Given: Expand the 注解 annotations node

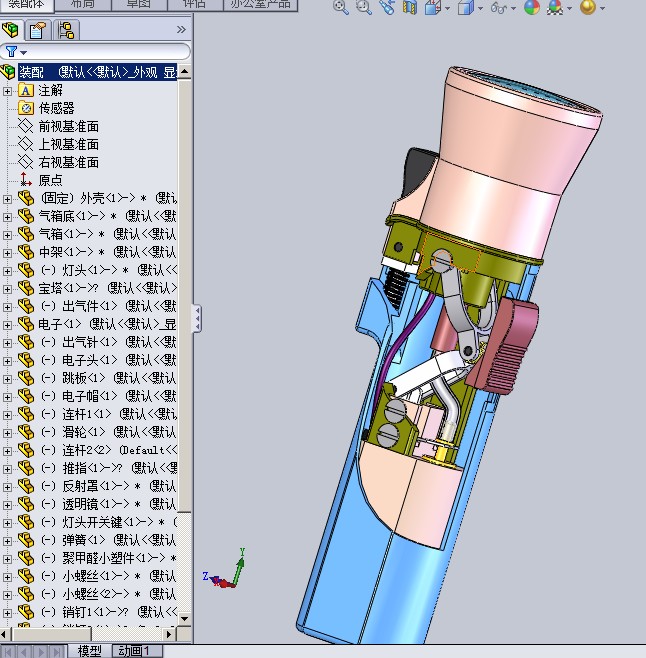Looking at the screenshot, I should (x=7, y=91).
